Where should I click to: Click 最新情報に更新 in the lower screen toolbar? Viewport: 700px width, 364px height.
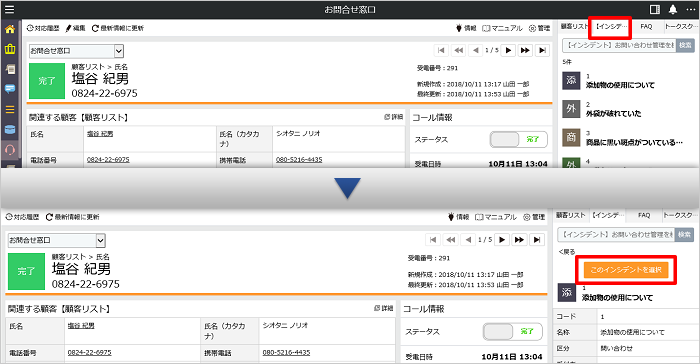pyautogui.click(x=73, y=217)
